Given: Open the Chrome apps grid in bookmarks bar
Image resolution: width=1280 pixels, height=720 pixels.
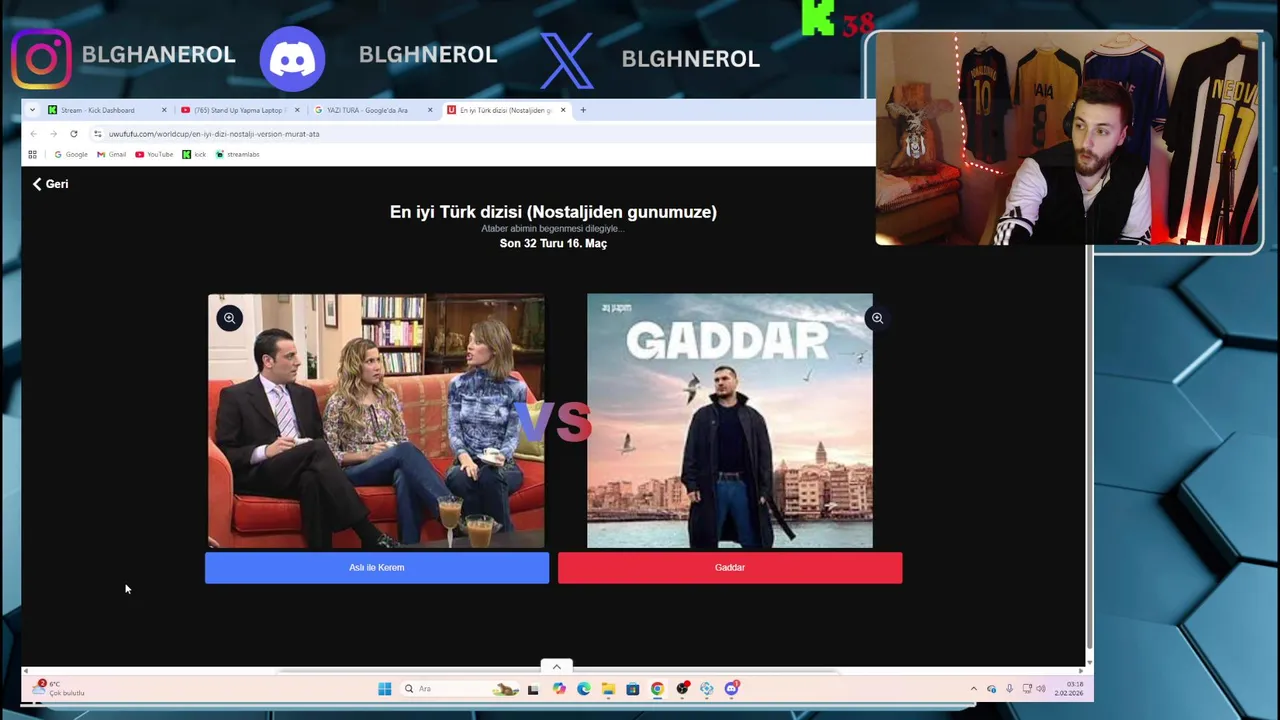Looking at the screenshot, I should pyautogui.click(x=32, y=154).
